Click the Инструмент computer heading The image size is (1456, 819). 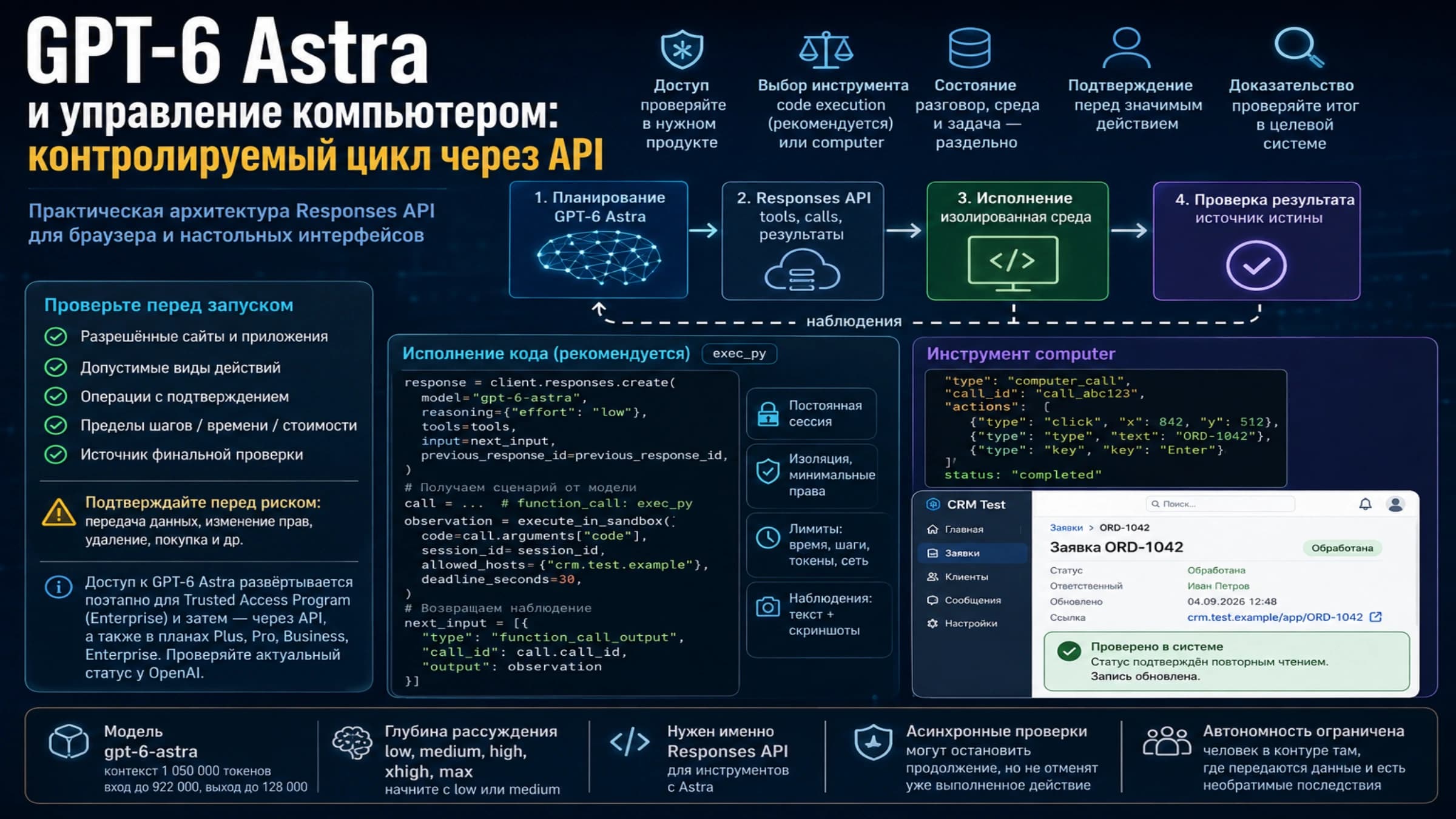pos(1020,354)
